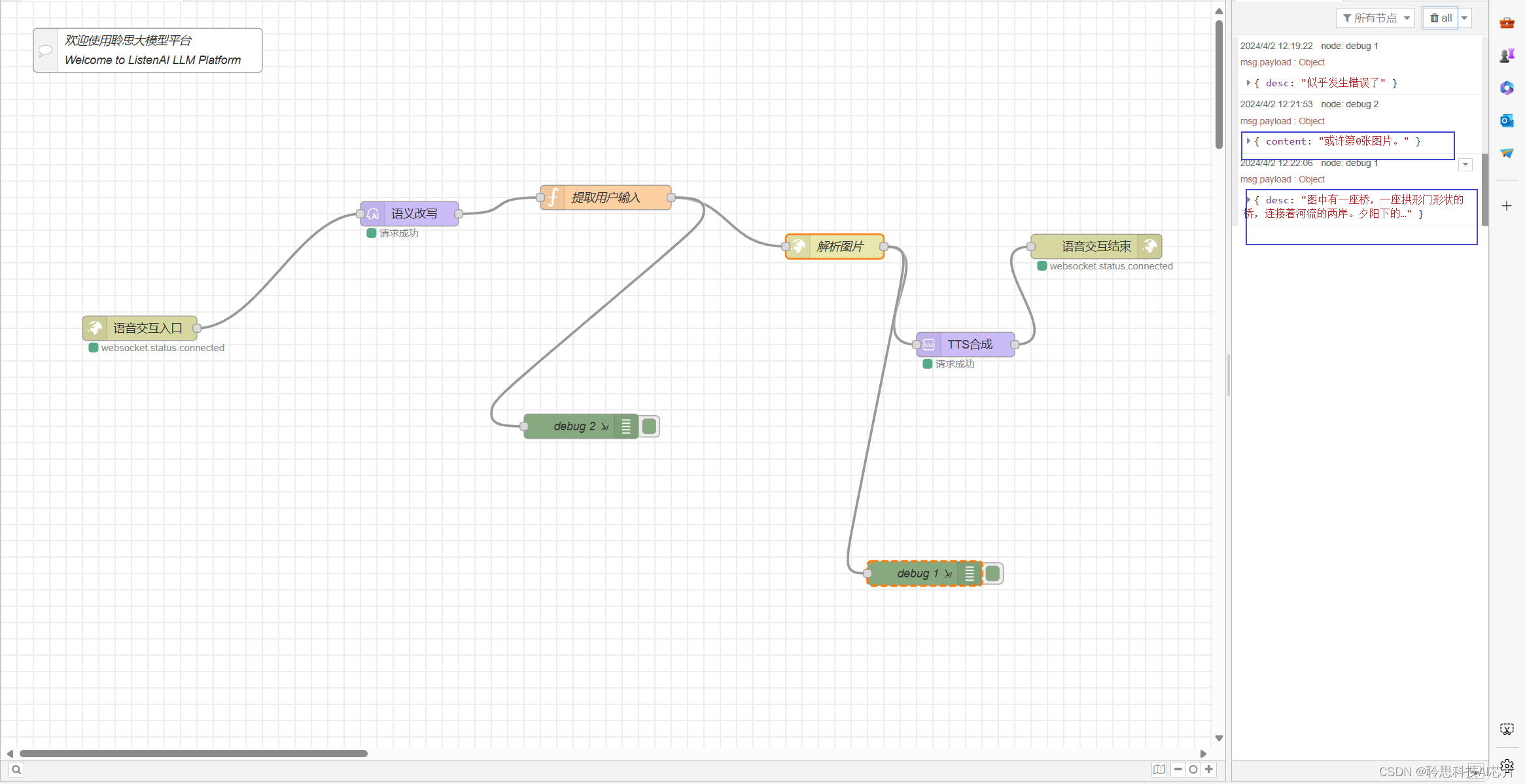The height and width of the screenshot is (784, 1525).
Task: Reset canvas zoom with circle icon
Action: [x=1193, y=770]
